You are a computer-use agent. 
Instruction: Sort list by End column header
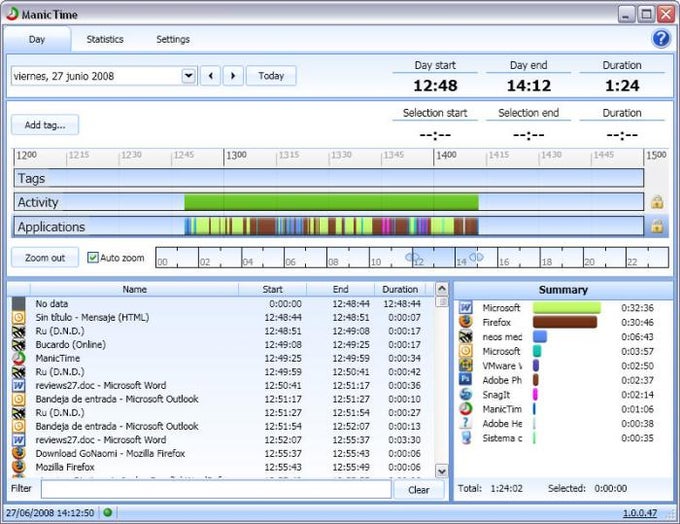[340, 289]
